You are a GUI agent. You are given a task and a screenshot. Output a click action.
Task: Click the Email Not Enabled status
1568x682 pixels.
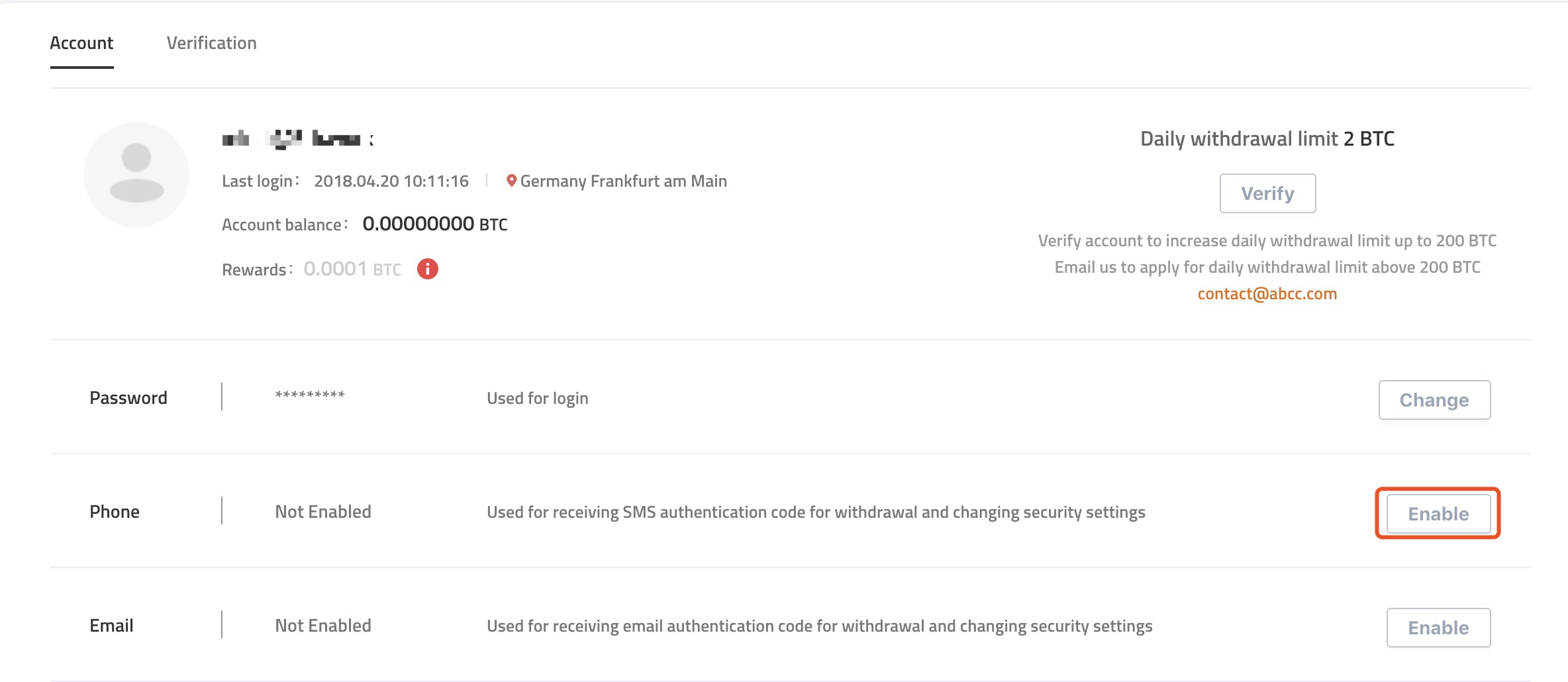[x=323, y=626]
